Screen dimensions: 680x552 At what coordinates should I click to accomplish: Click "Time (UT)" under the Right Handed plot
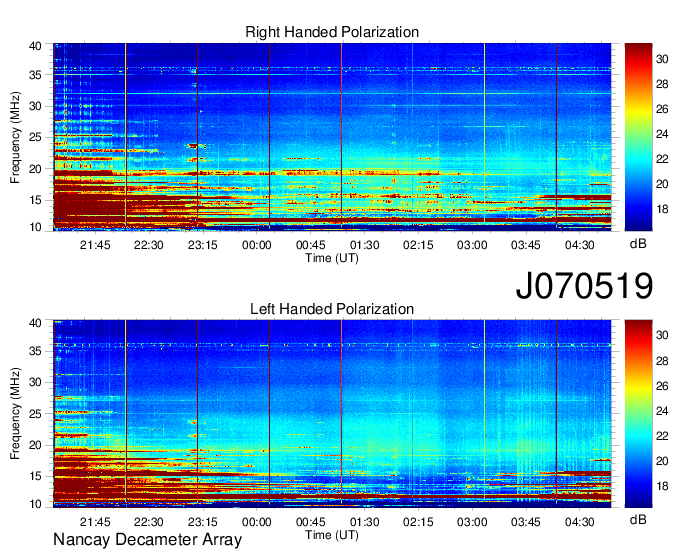tap(332, 258)
